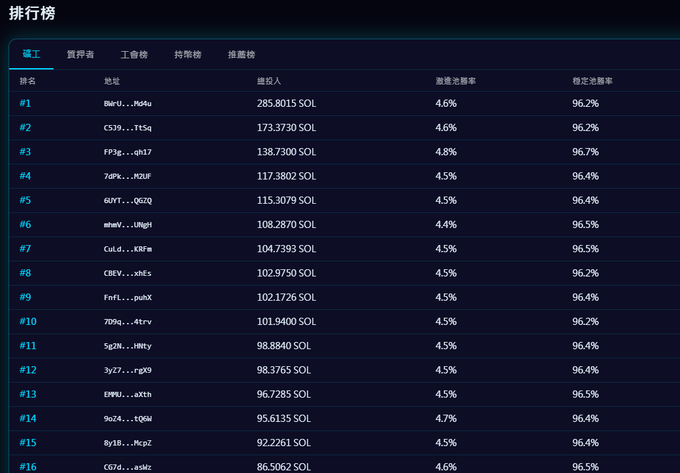This screenshot has width=680, height=473.
Task: Click address FP3g...qh17
Action: pos(128,152)
